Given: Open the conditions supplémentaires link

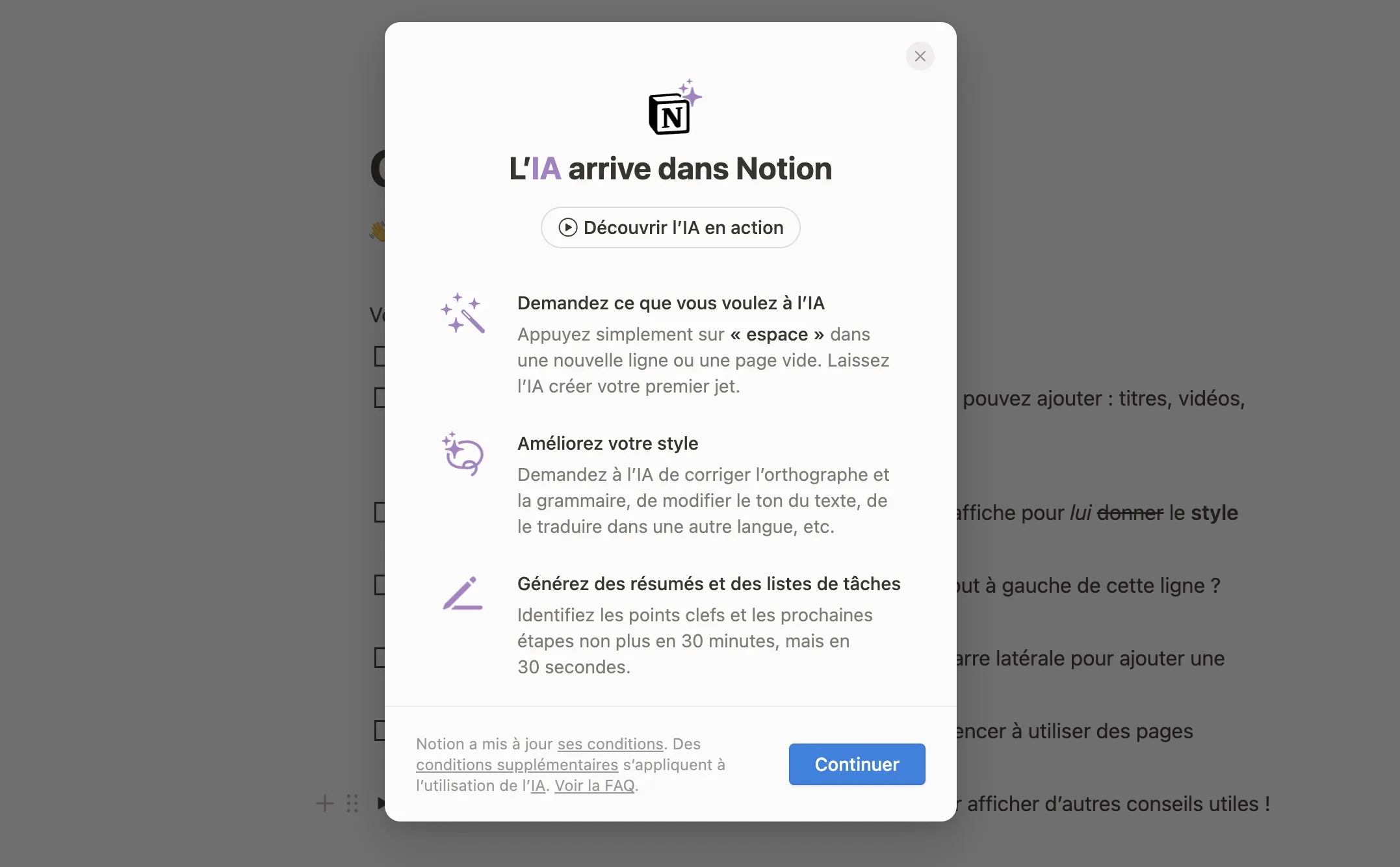Looking at the screenshot, I should tap(517, 764).
